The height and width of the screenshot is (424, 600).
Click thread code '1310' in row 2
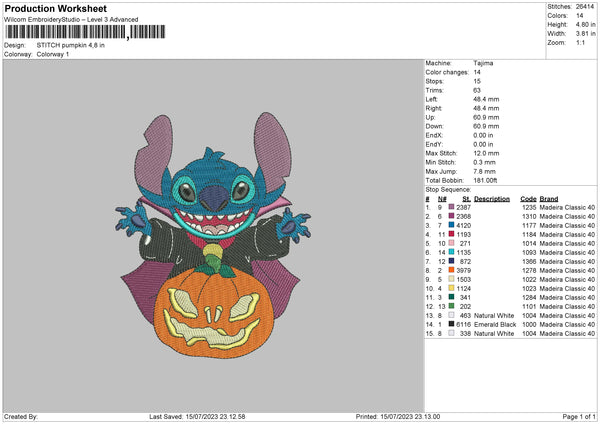pyautogui.click(x=529, y=216)
